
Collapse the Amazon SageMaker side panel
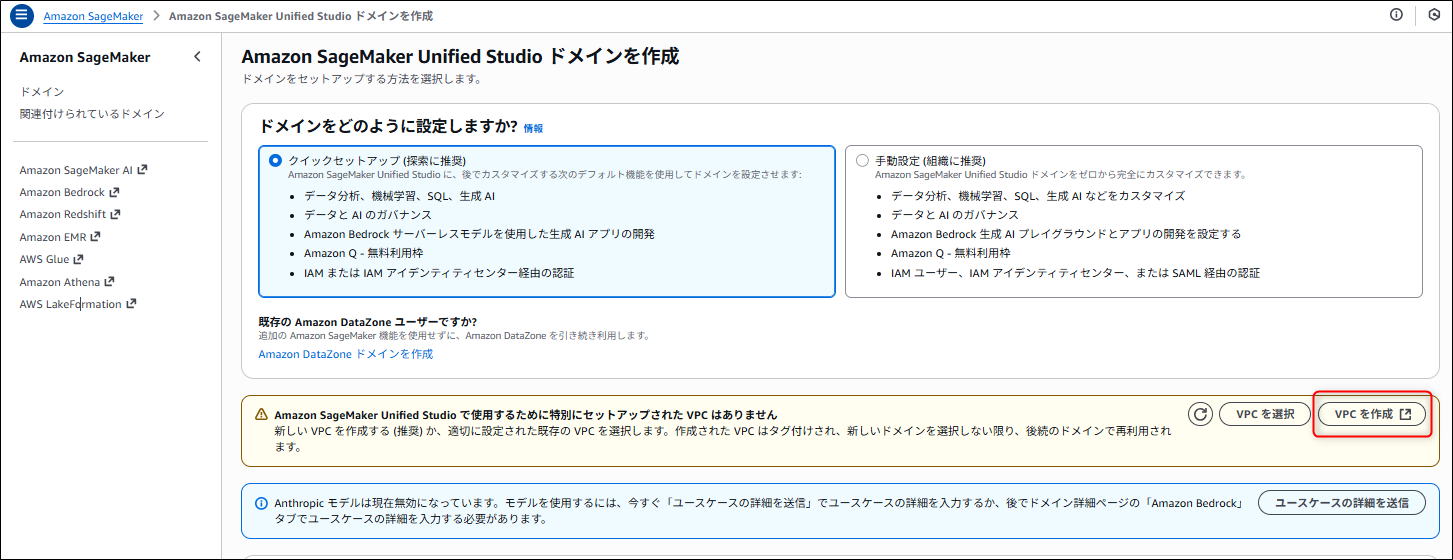[x=197, y=57]
